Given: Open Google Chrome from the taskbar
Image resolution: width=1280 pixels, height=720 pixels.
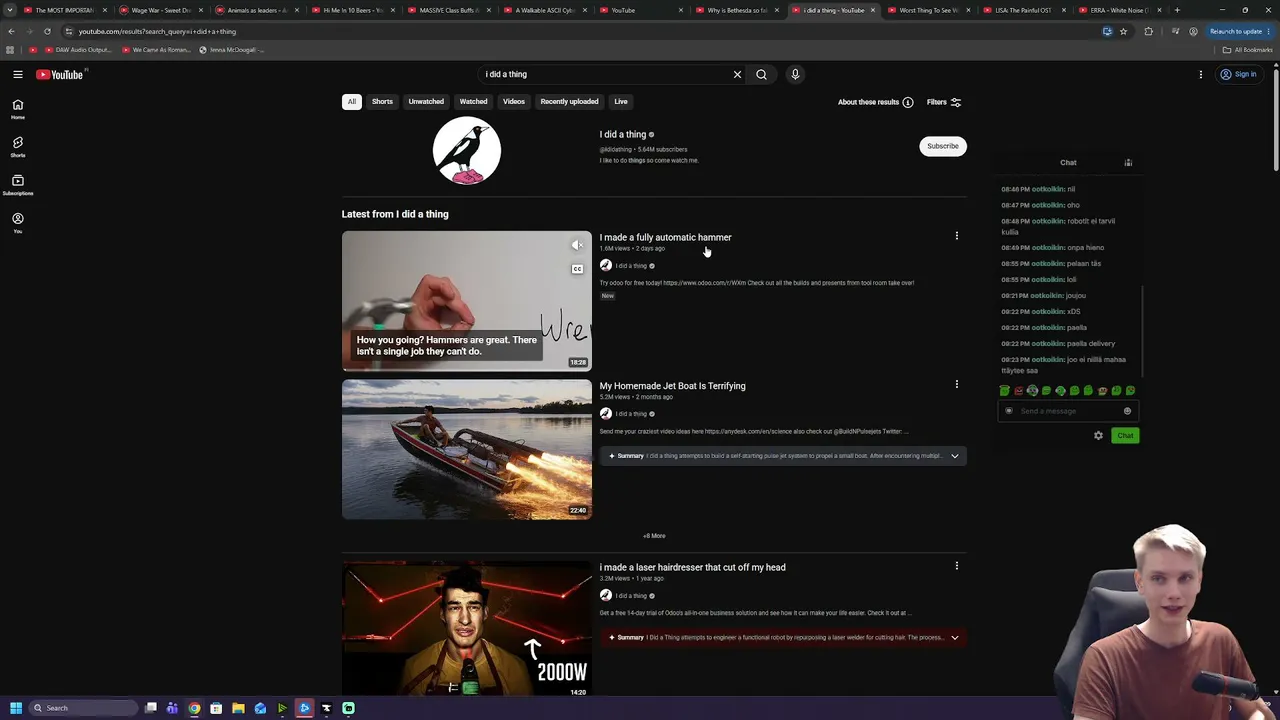Looking at the screenshot, I should point(194,708).
